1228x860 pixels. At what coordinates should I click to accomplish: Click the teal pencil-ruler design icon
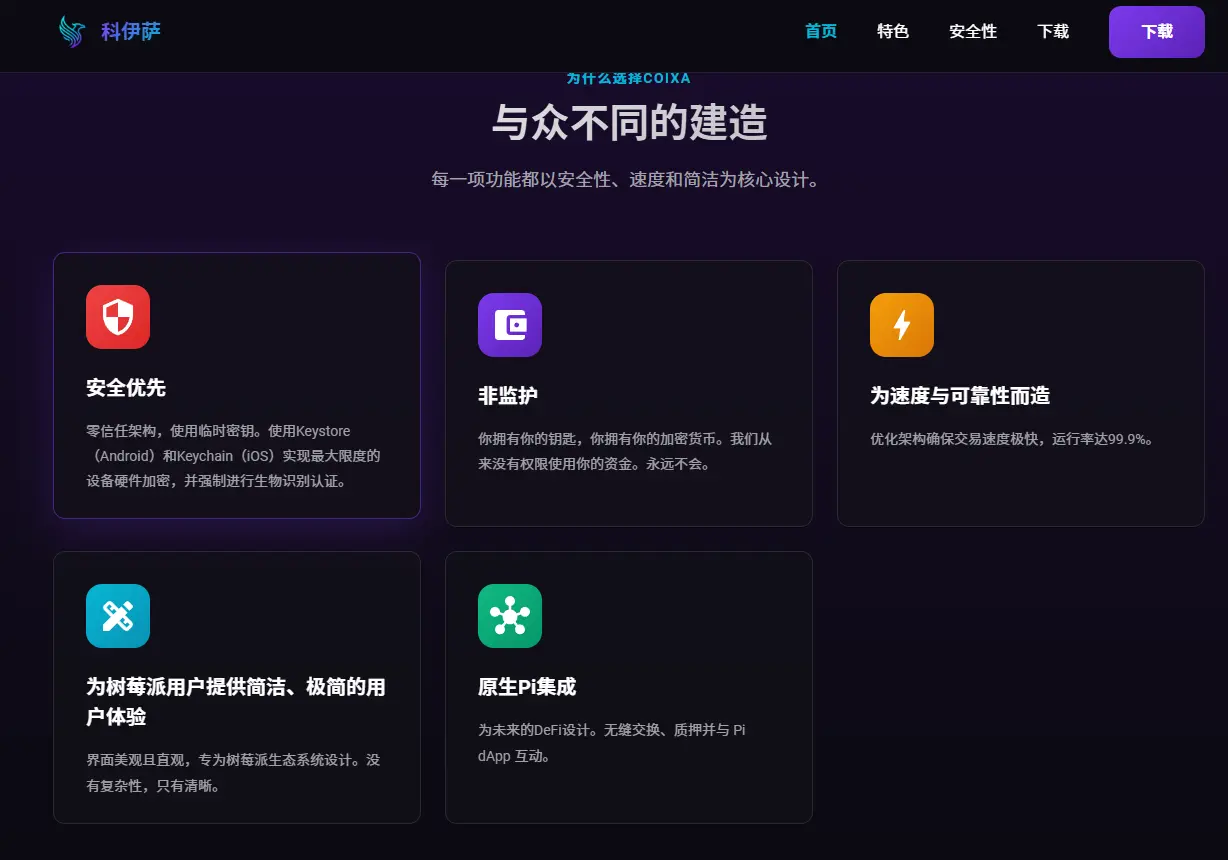coord(118,616)
